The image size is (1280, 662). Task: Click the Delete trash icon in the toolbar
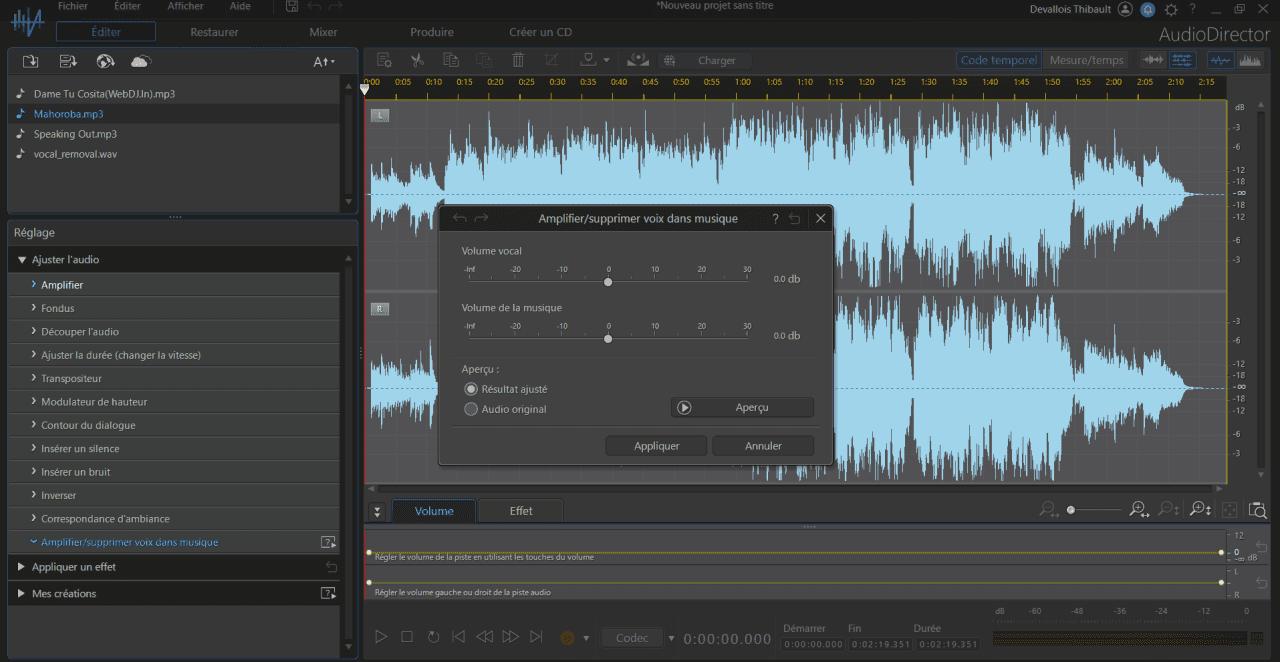517,59
